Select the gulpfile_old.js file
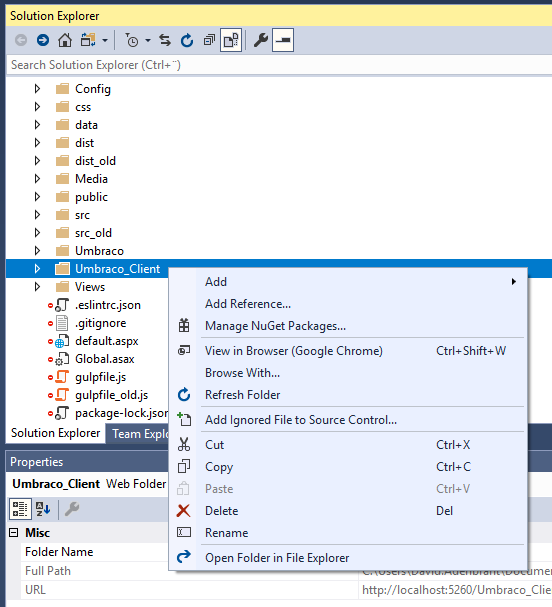This screenshot has height=607, width=552. click(x=111, y=395)
